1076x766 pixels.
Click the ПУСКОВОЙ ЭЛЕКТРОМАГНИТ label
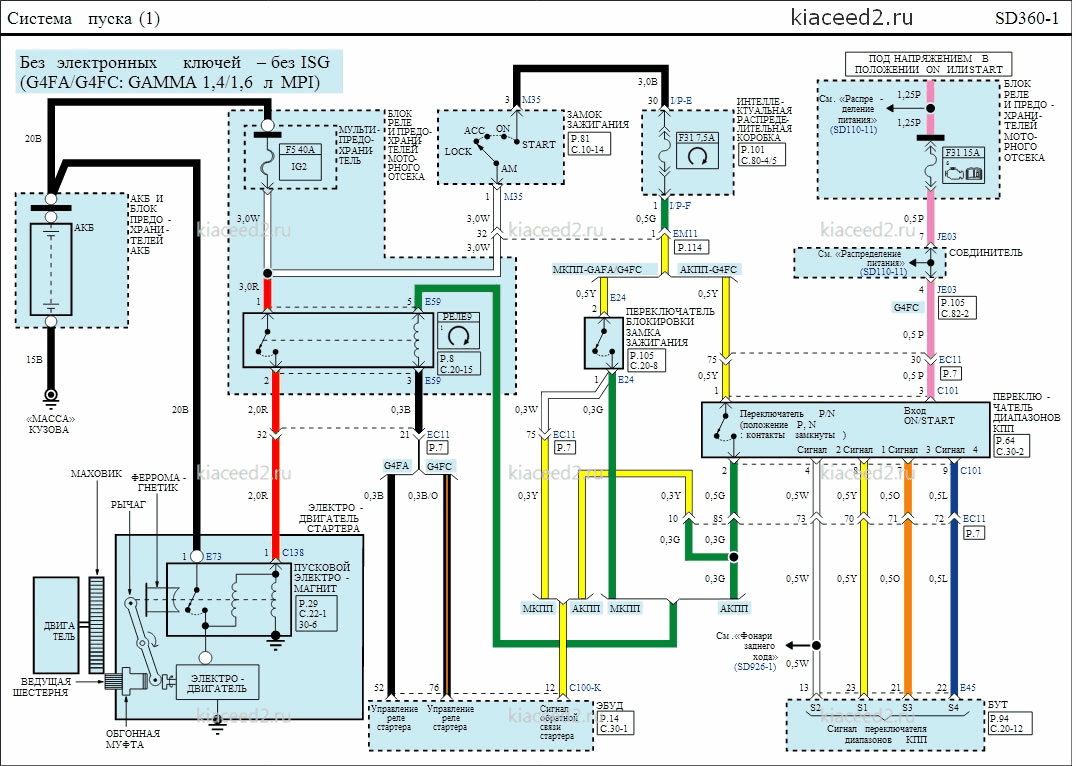click(322, 578)
